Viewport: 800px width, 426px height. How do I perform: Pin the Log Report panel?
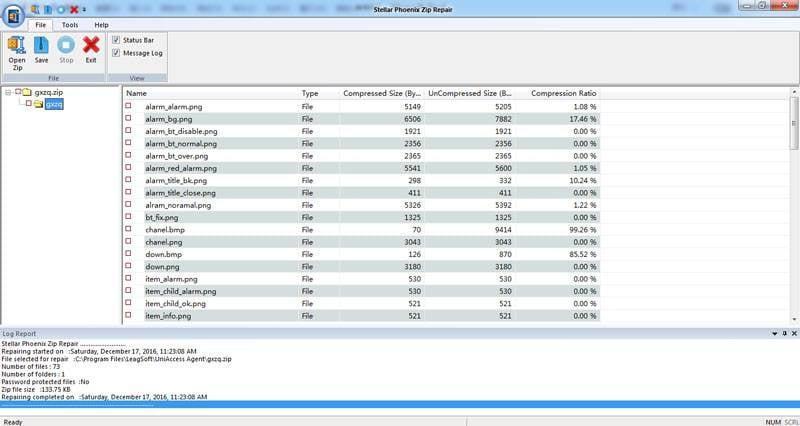coord(784,332)
